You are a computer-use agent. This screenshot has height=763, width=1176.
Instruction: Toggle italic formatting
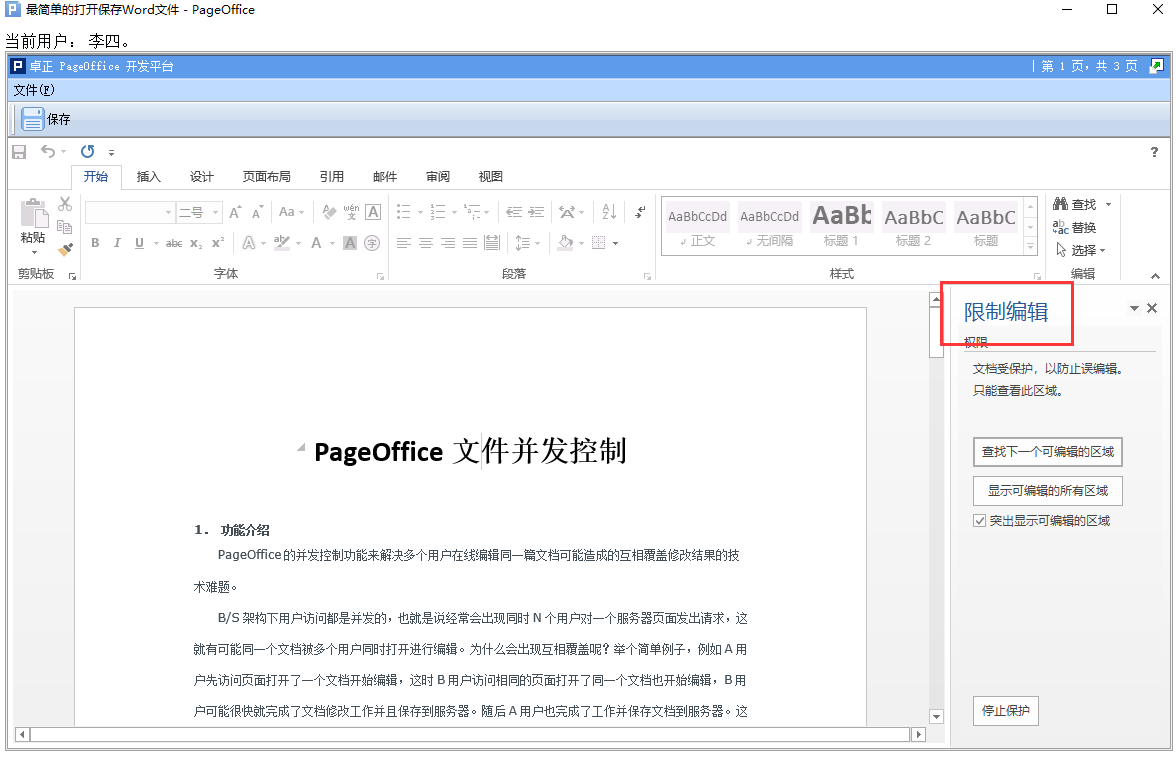coord(117,243)
